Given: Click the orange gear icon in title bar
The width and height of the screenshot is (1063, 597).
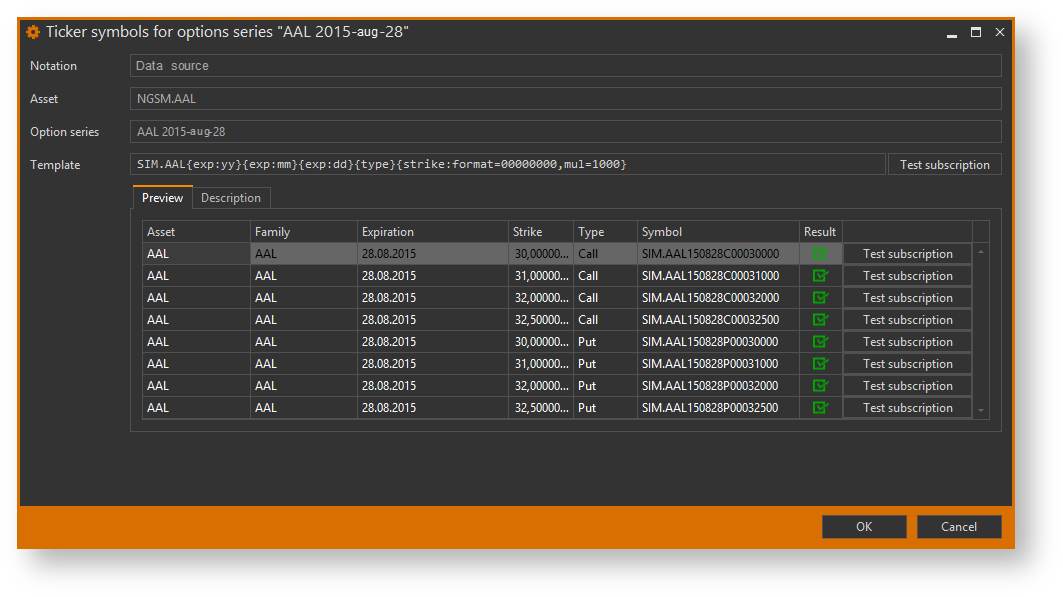Looking at the screenshot, I should 33,32.
